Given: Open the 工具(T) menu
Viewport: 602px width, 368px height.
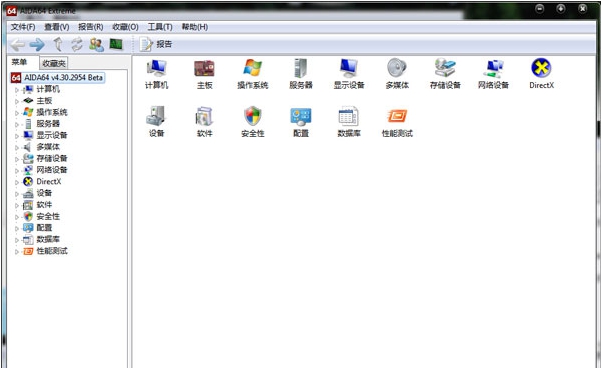Looking at the screenshot, I should pos(160,27).
